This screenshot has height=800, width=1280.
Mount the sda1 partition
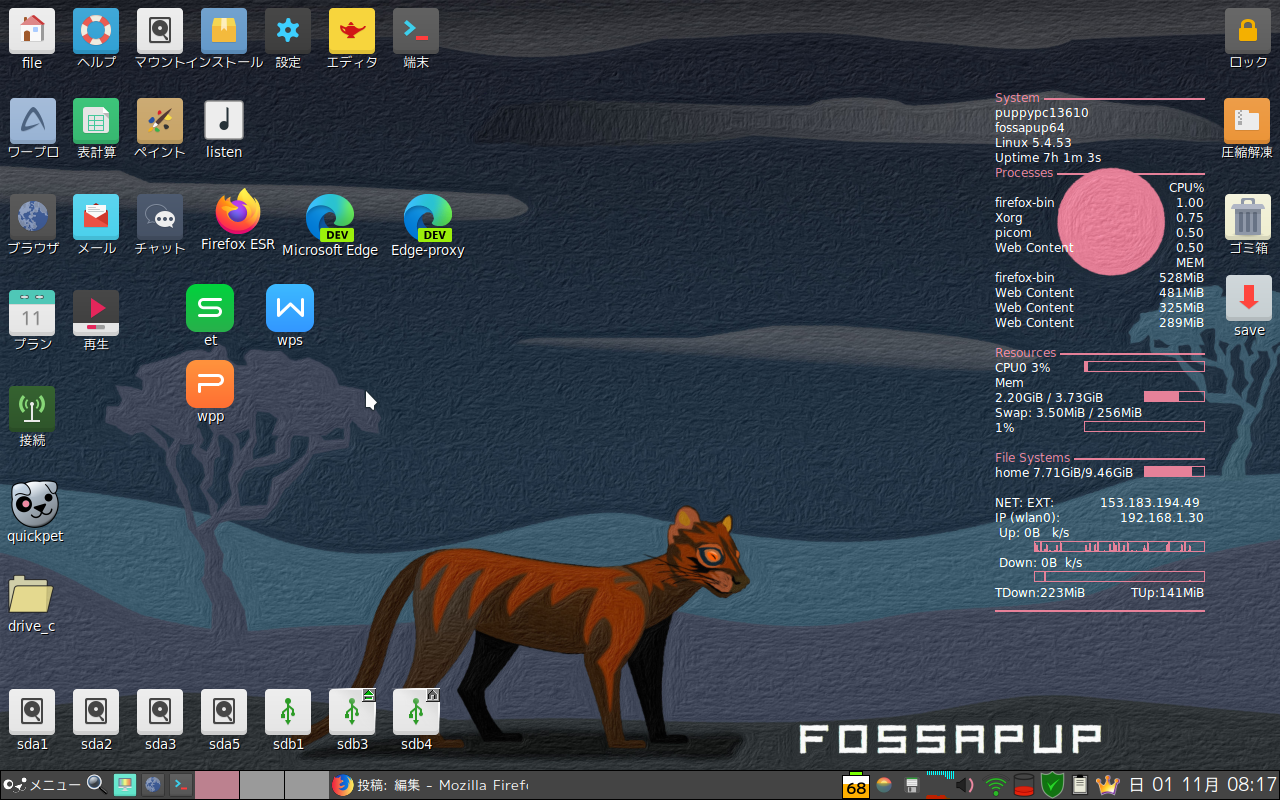pos(31,712)
